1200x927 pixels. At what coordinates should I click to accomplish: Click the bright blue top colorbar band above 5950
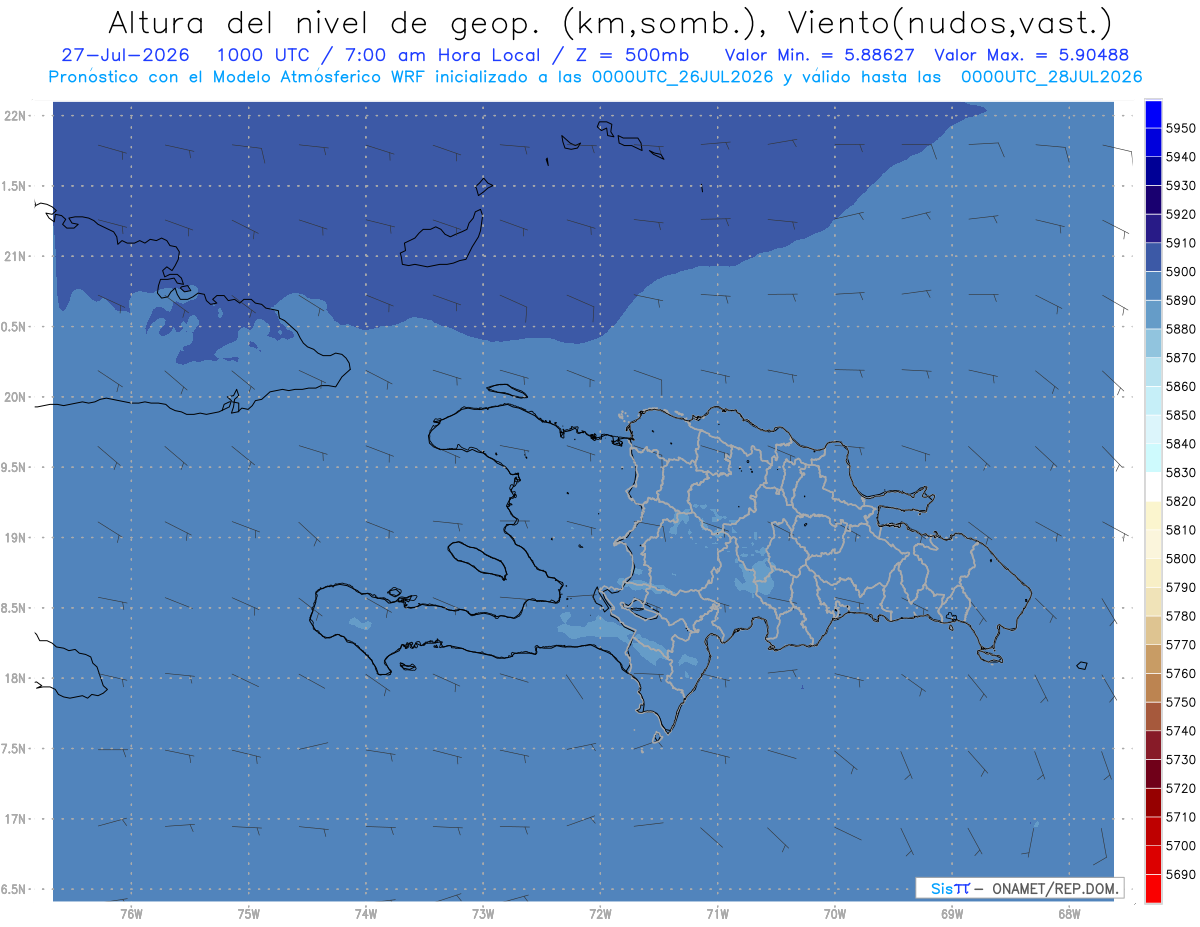pos(1153,113)
